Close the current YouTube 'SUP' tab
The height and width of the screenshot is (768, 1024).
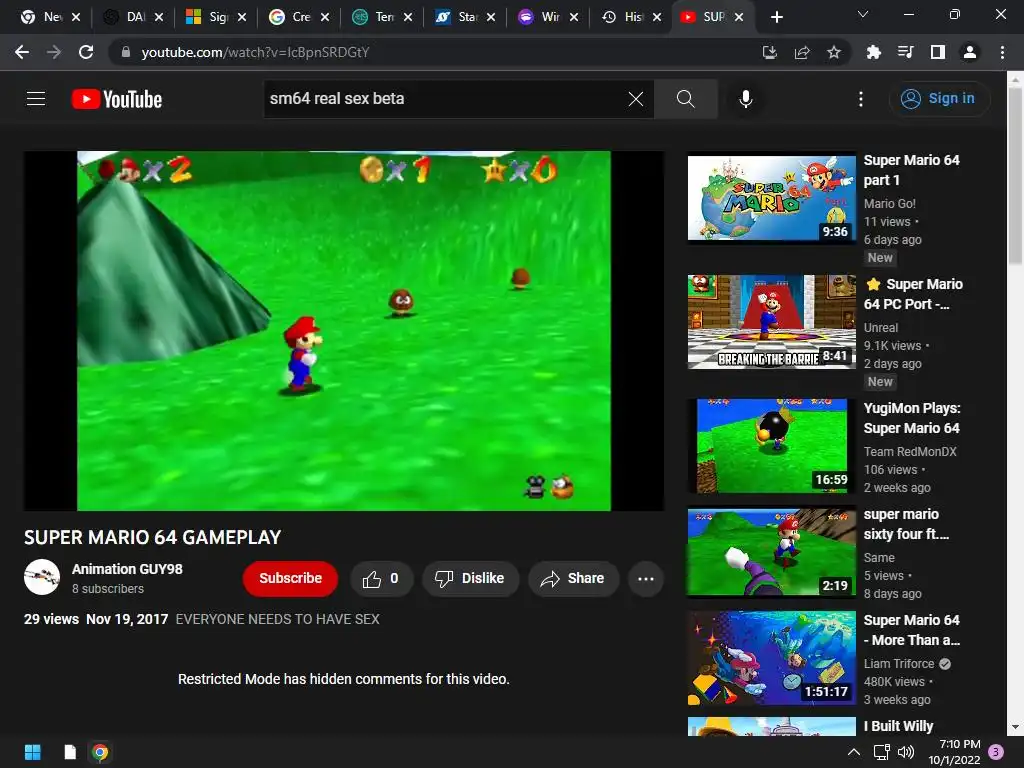(x=739, y=17)
